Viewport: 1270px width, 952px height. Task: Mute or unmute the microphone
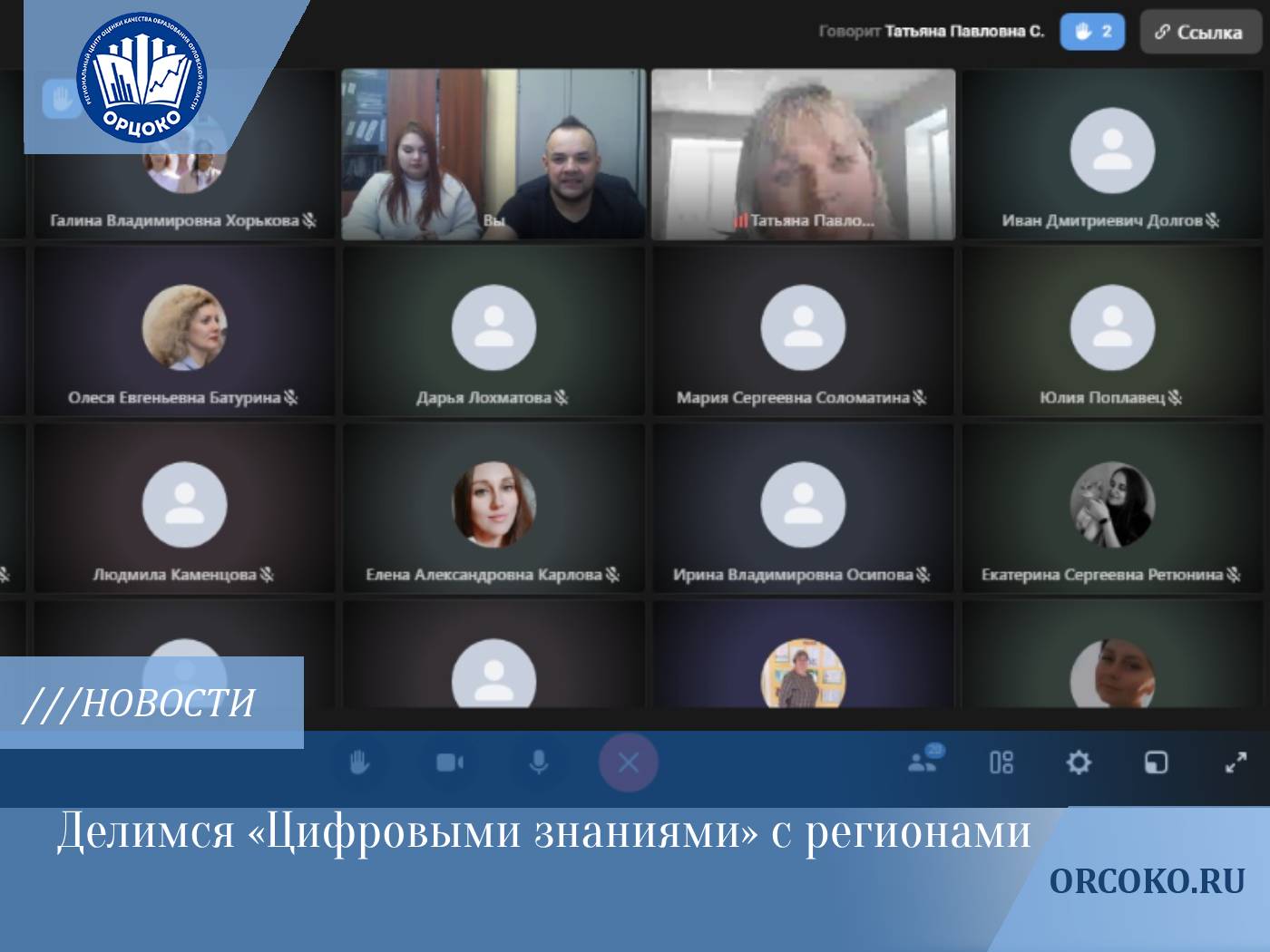538,763
